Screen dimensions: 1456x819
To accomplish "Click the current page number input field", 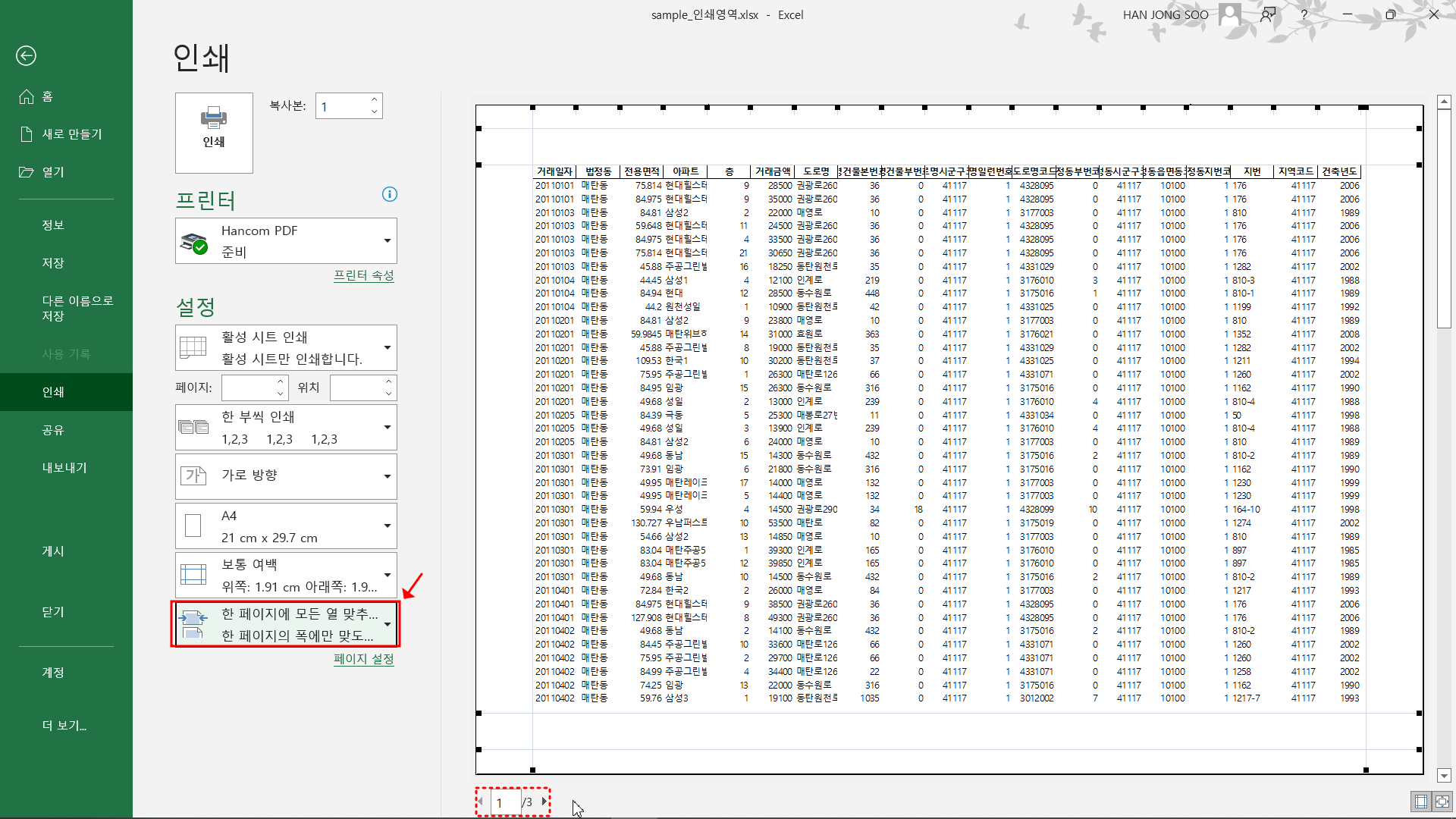I will [x=504, y=802].
